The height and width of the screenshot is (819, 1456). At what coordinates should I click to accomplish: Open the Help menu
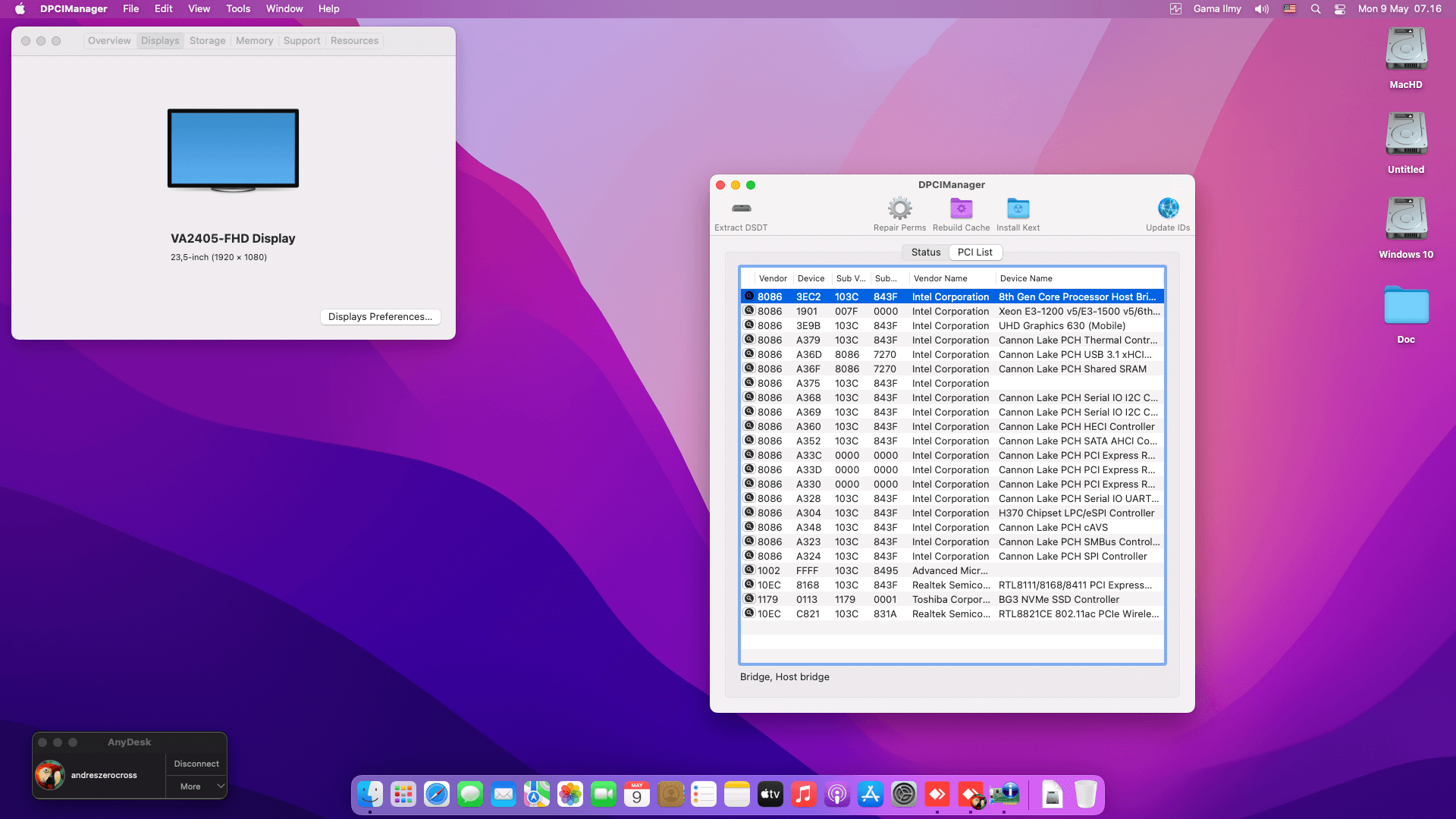329,9
